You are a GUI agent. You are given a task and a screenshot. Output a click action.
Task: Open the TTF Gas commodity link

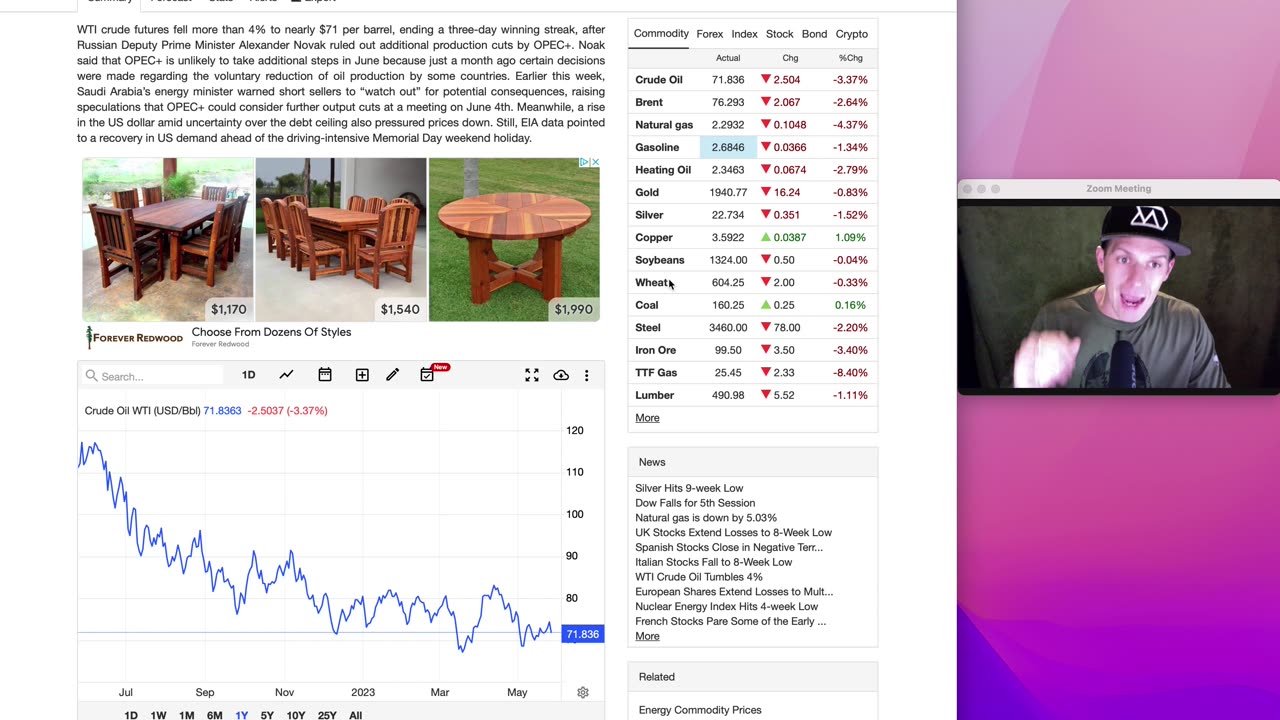coord(656,372)
